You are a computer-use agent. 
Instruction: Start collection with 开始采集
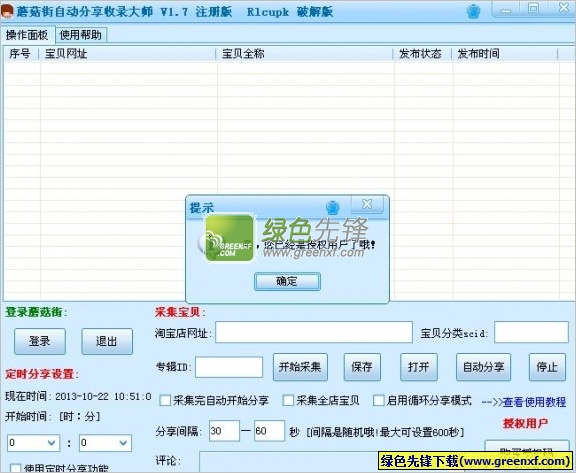click(x=300, y=367)
